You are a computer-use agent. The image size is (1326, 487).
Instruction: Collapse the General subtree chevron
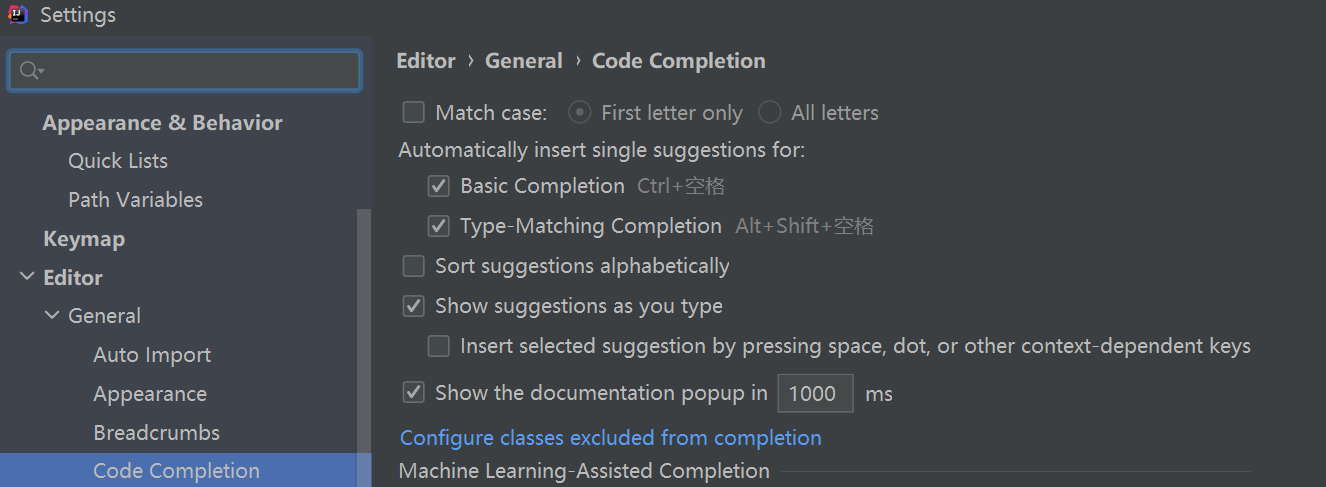52,316
